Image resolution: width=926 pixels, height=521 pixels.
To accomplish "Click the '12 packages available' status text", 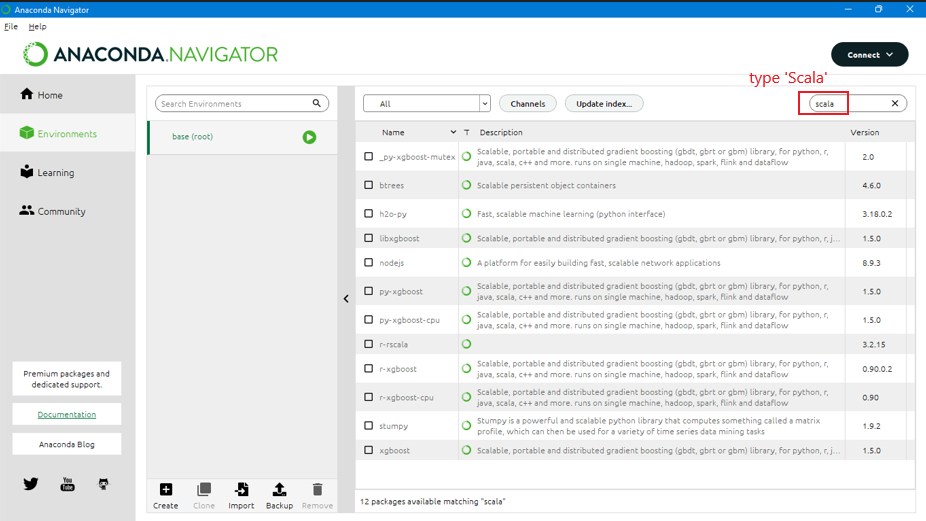I will [x=433, y=502].
